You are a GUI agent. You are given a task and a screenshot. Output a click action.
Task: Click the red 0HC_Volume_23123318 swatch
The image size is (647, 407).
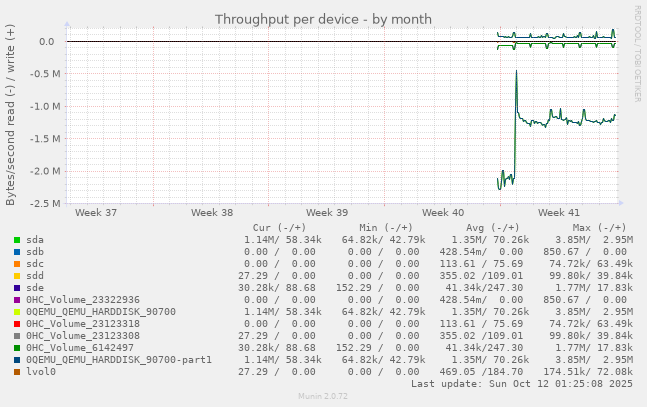[17, 324]
